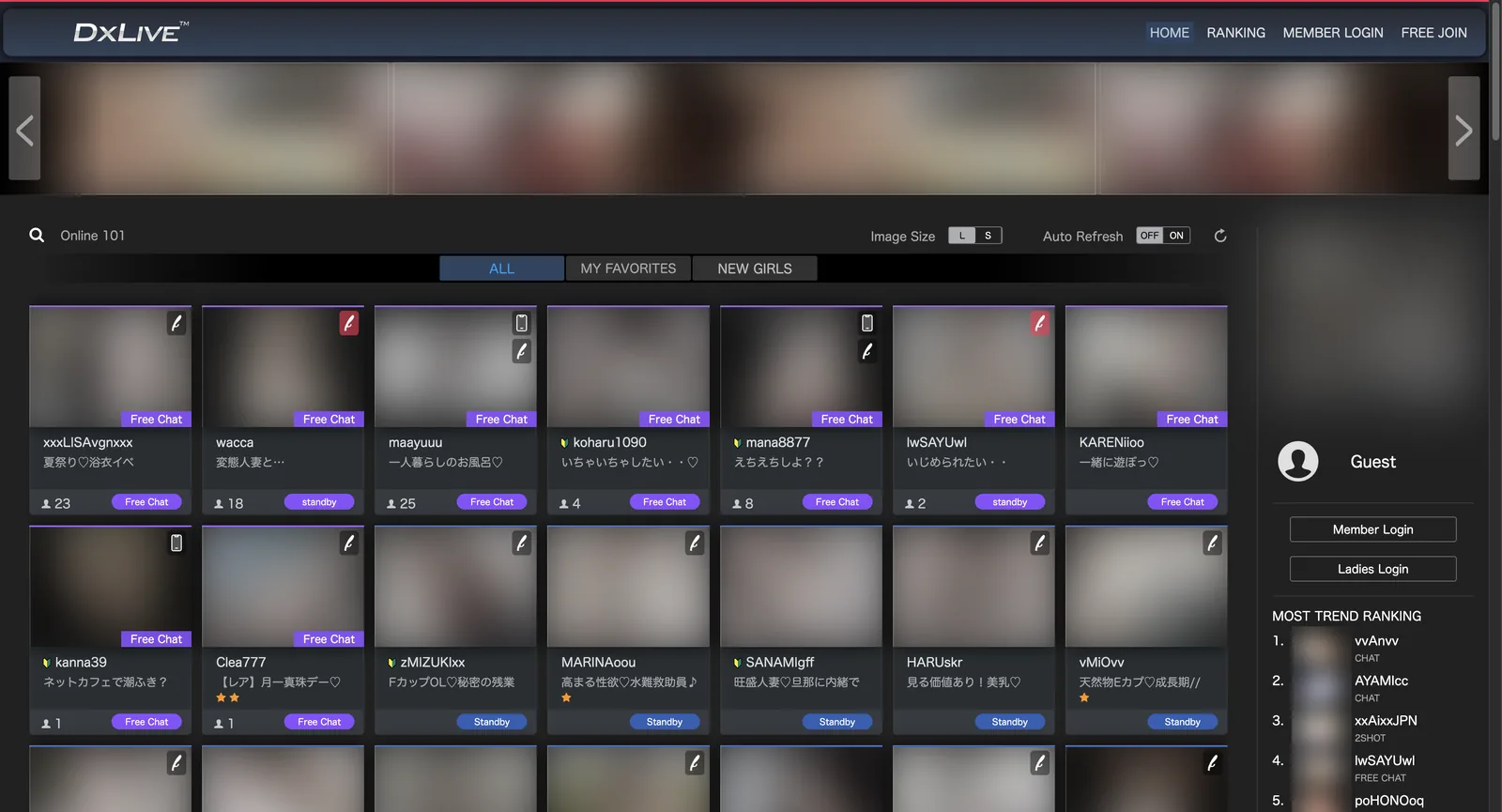The height and width of the screenshot is (812, 1502).
Task: Click the microphone icon on HARUskr card
Action: pyautogui.click(x=1040, y=543)
